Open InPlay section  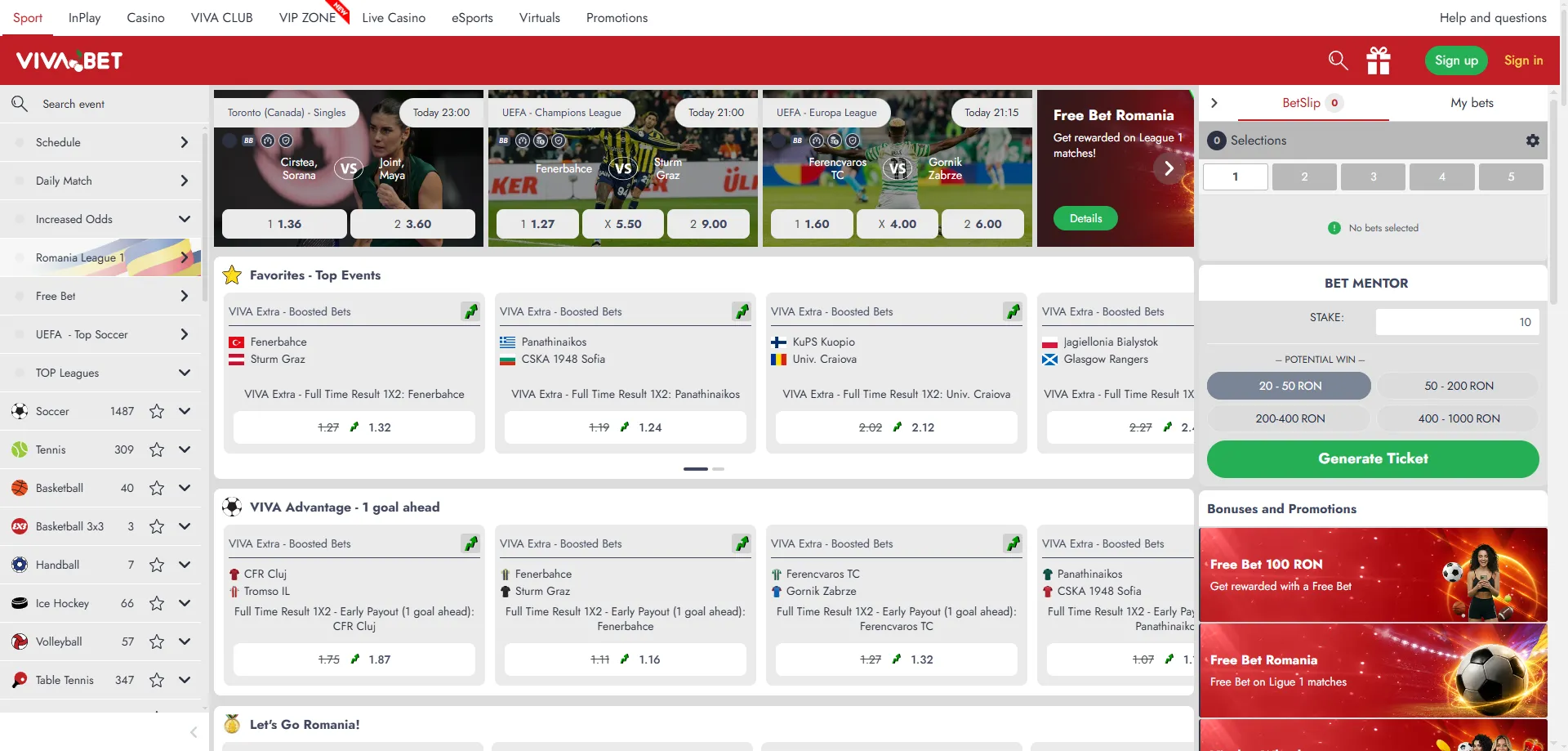[84, 17]
